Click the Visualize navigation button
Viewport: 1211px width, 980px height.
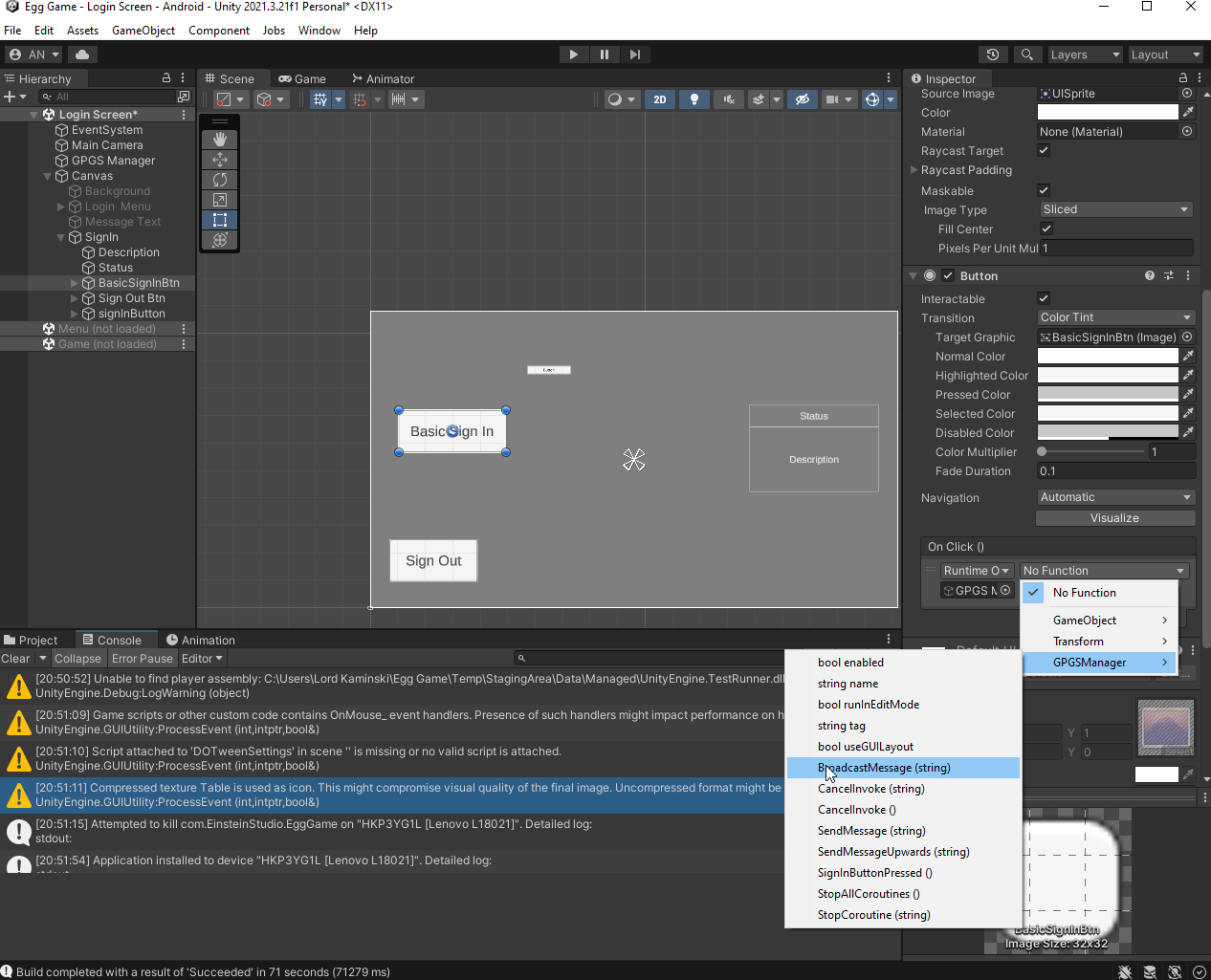click(x=1115, y=518)
